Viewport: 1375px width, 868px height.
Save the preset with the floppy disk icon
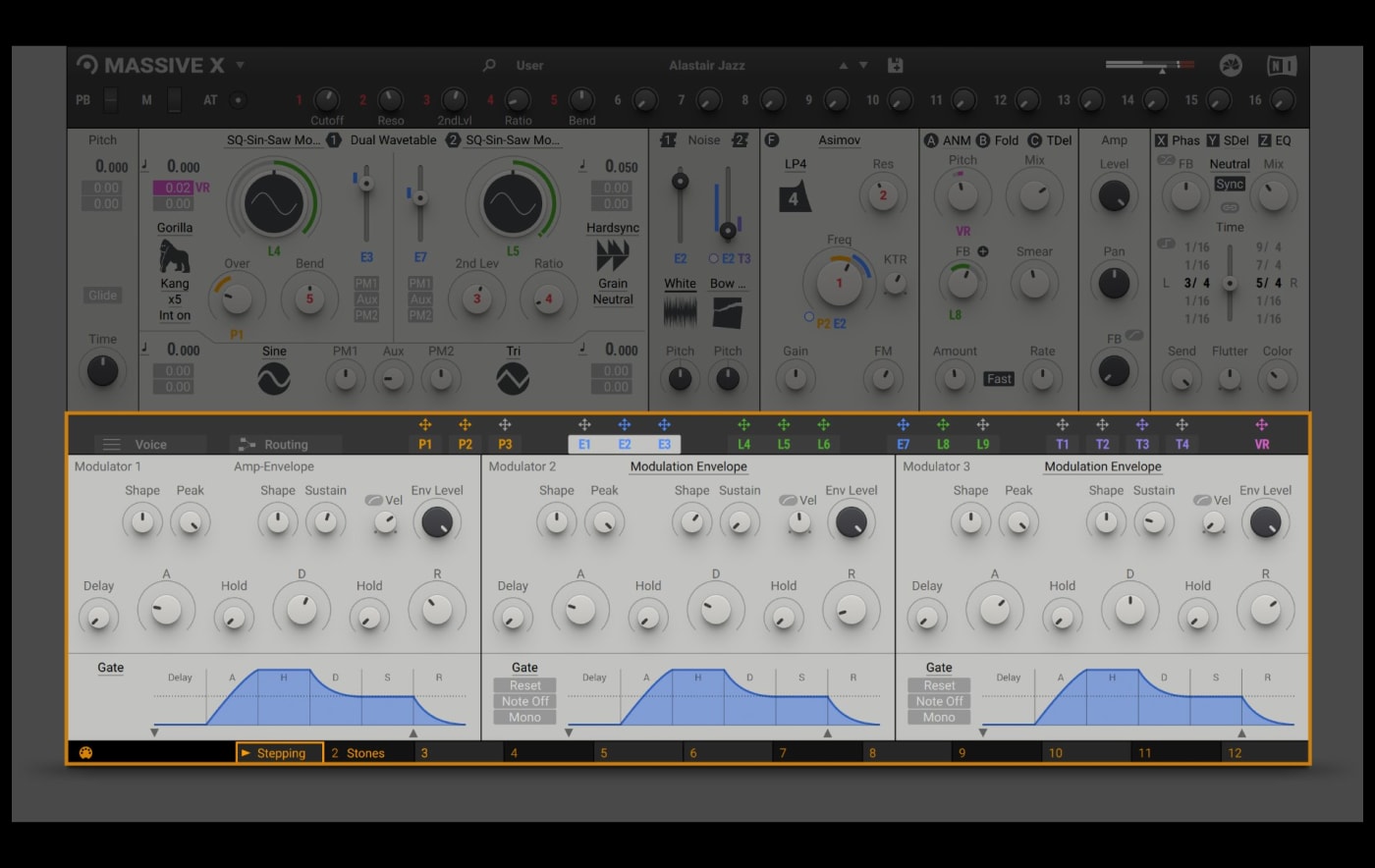tap(895, 66)
